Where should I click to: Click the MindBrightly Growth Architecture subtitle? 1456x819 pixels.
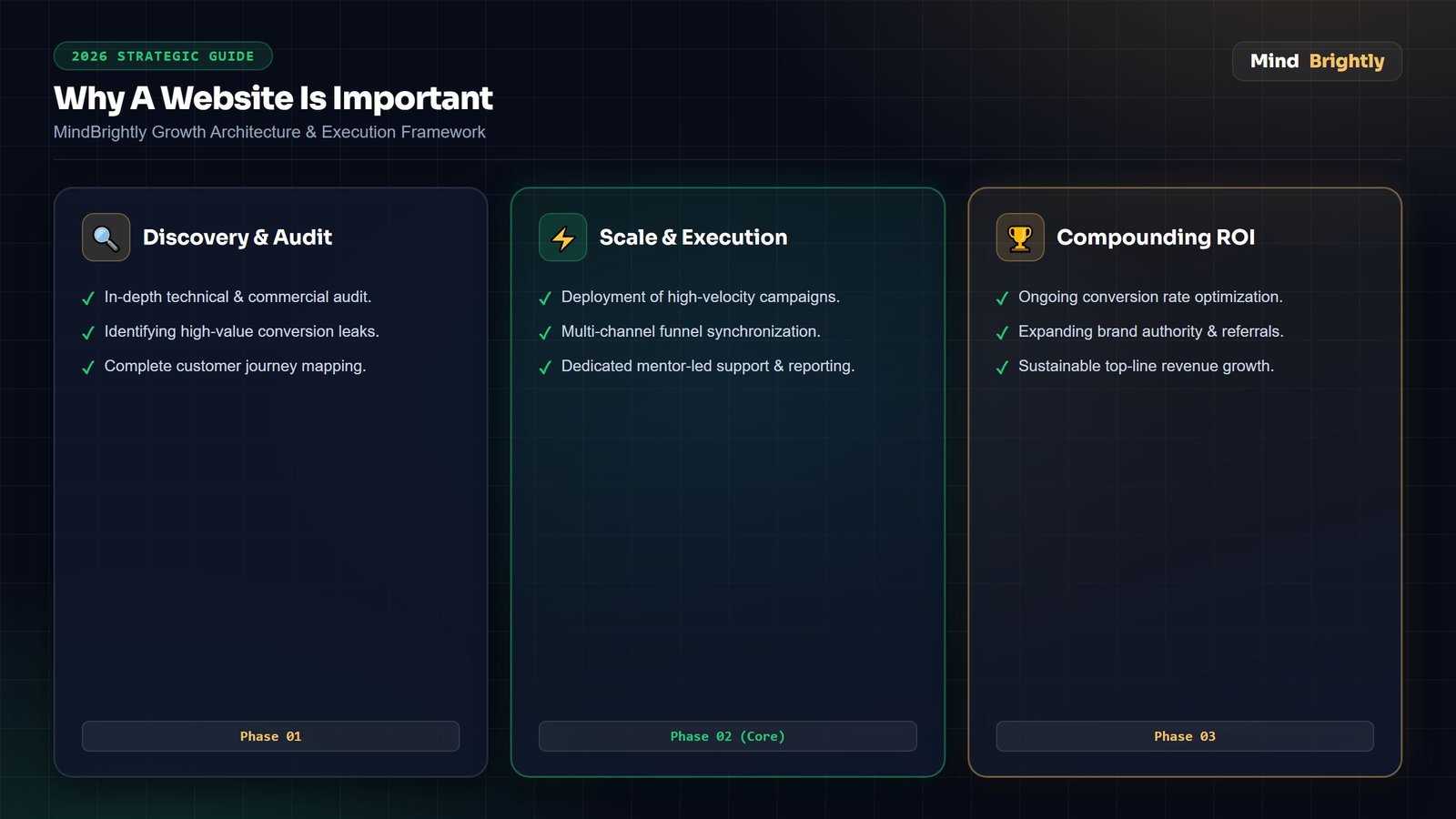pyautogui.click(x=269, y=132)
